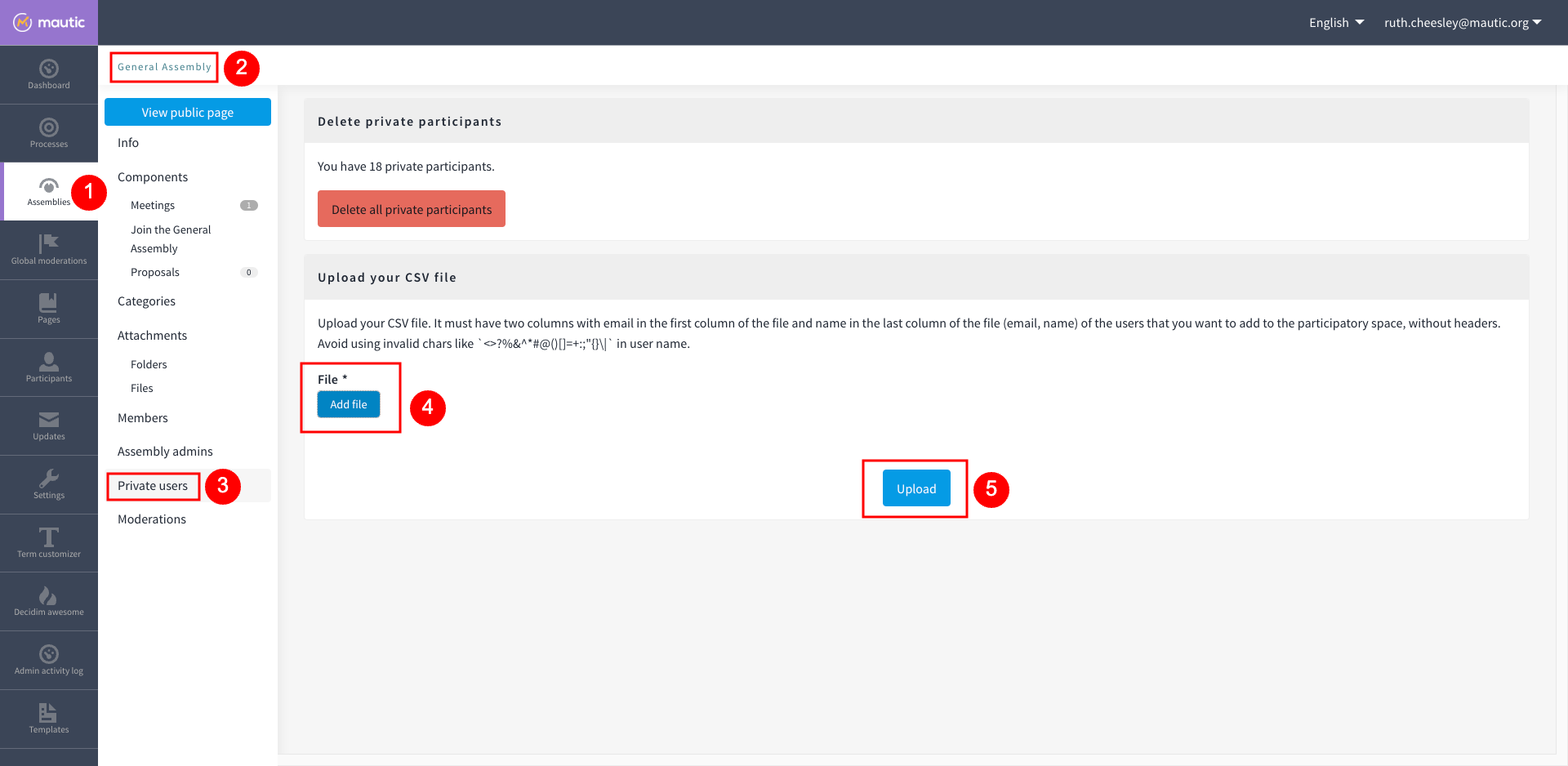Open the ruth.cheesley@mautic.org account menu
This screenshot has width=1568, height=766.
[1462, 23]
